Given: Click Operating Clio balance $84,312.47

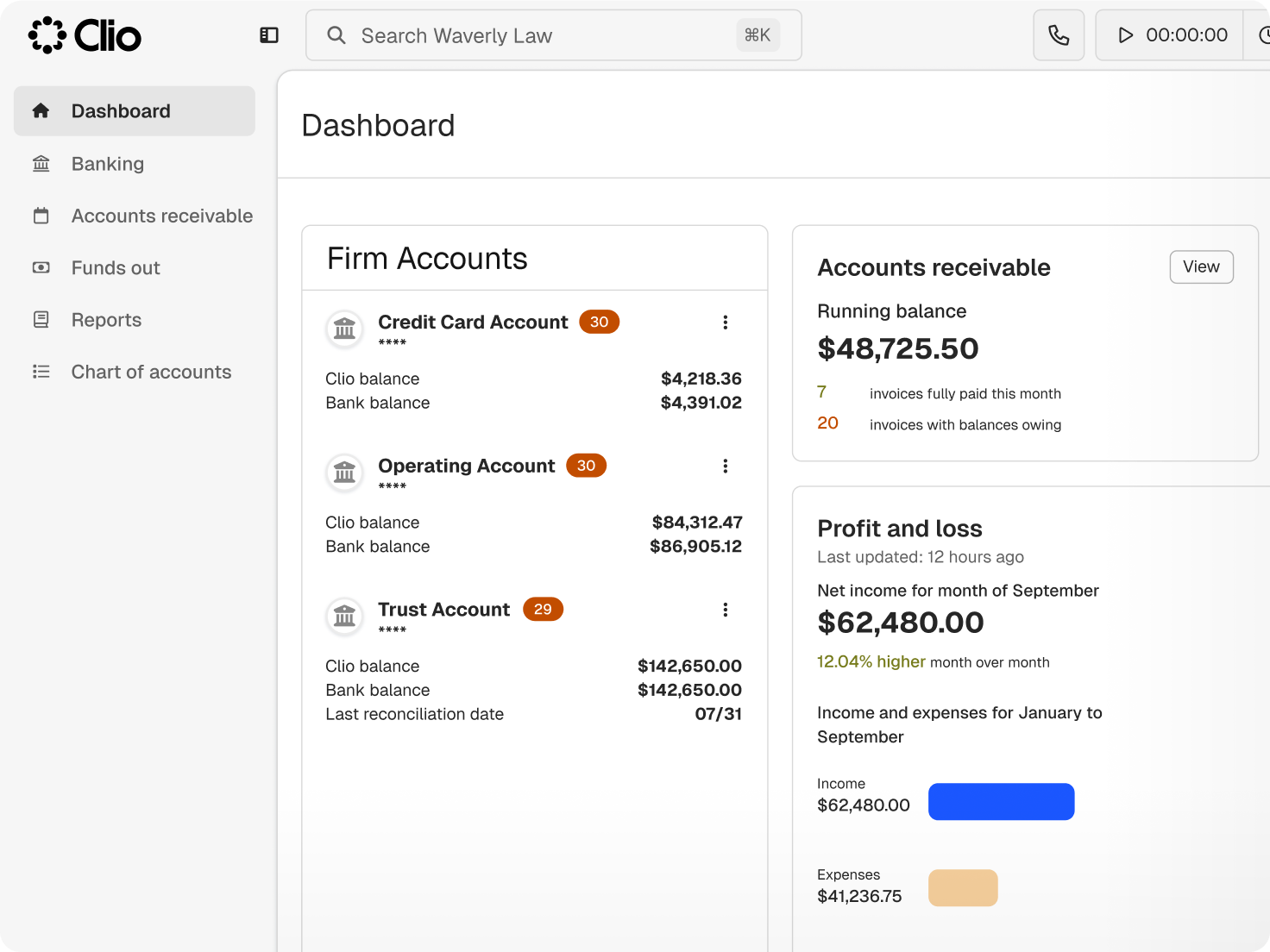Looking at the screenshot, I should coord(697,523).
